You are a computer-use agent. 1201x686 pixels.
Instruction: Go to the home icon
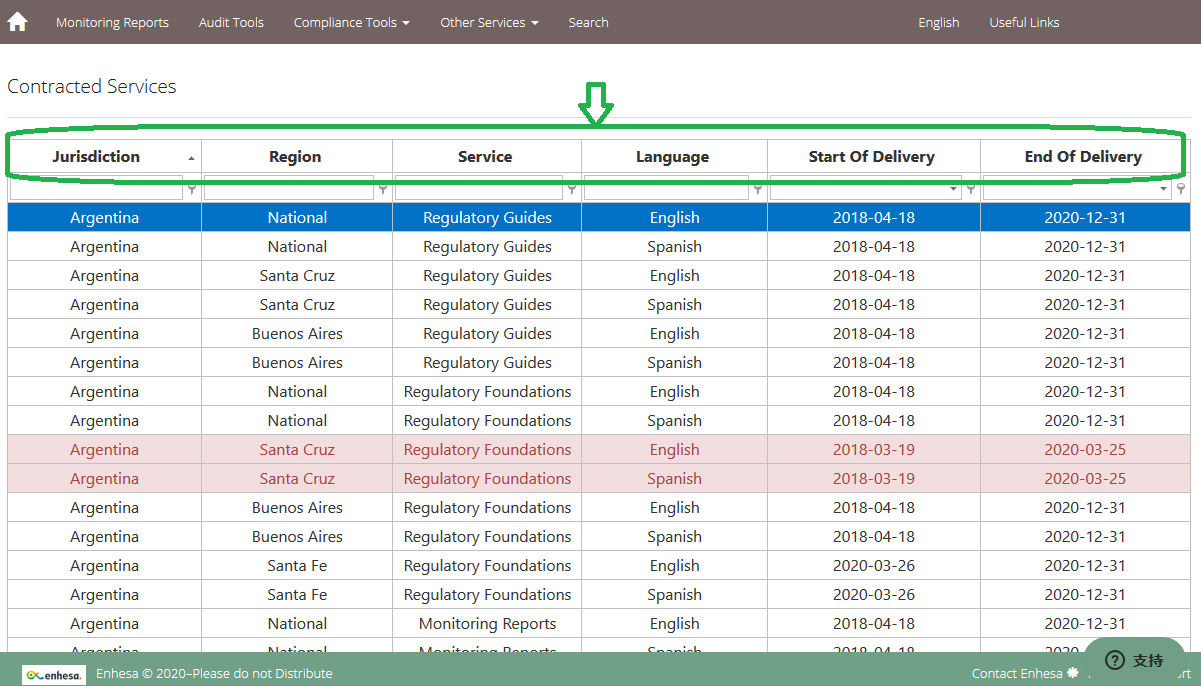17,21
